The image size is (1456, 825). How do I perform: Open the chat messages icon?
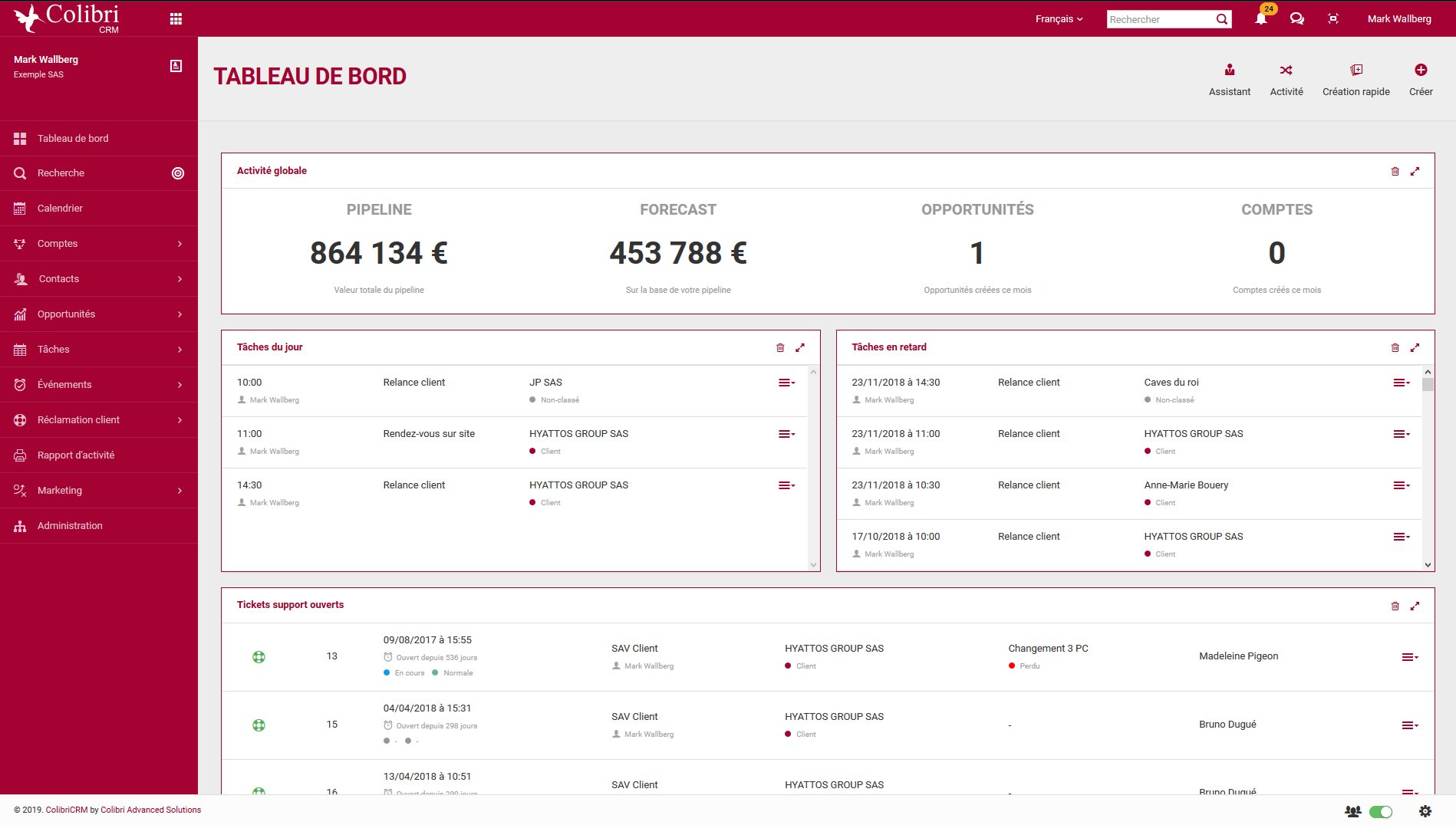[x=1297, y=18]
